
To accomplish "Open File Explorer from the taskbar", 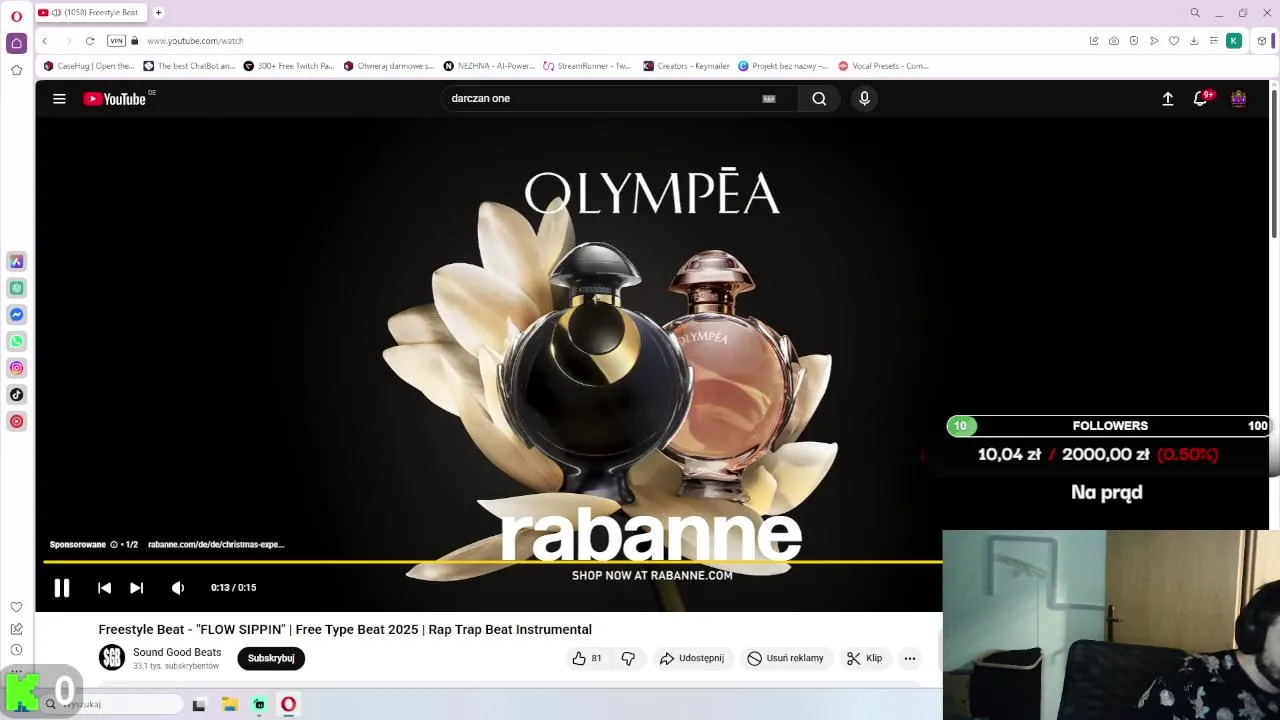I will click(x=229, y=704).
